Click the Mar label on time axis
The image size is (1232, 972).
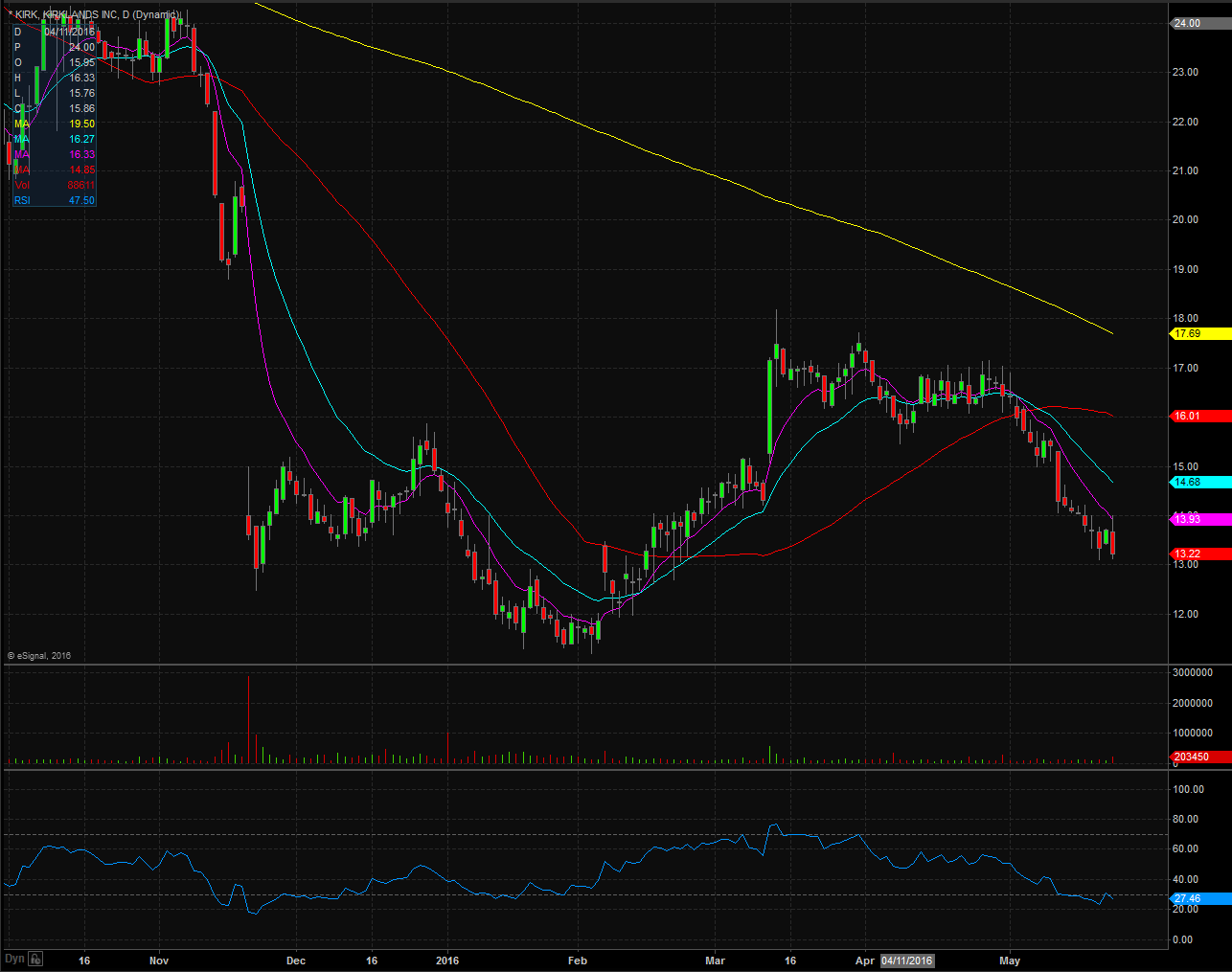(715, 961)
